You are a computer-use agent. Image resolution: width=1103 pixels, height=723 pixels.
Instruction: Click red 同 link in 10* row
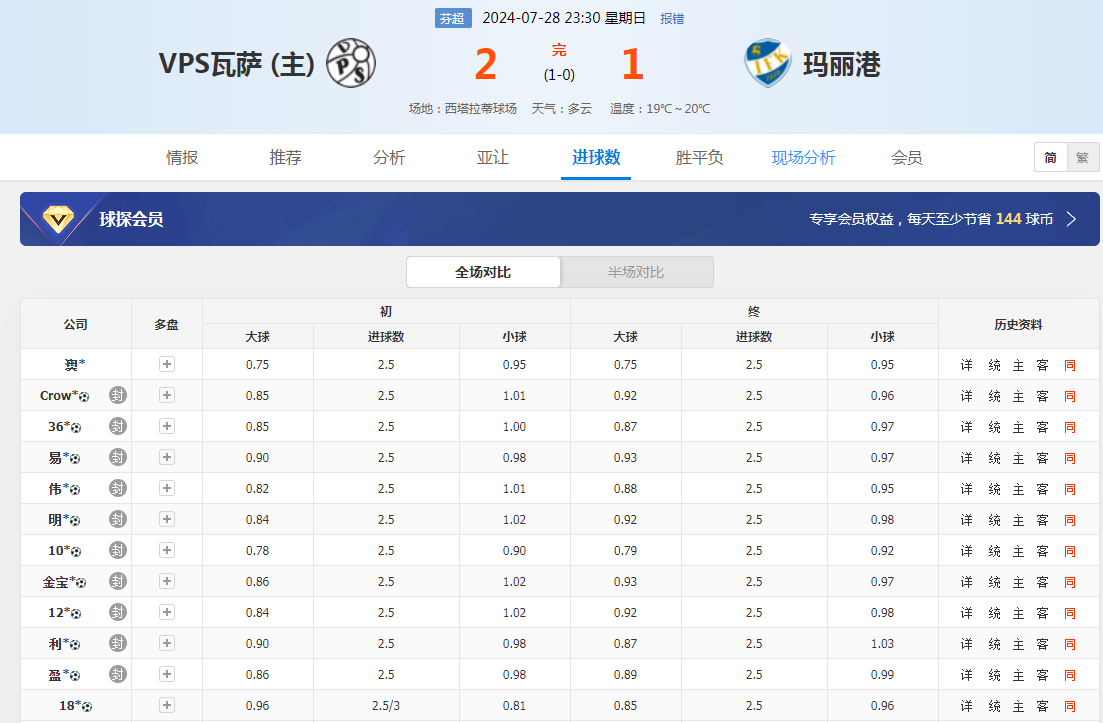[1069, 551]
